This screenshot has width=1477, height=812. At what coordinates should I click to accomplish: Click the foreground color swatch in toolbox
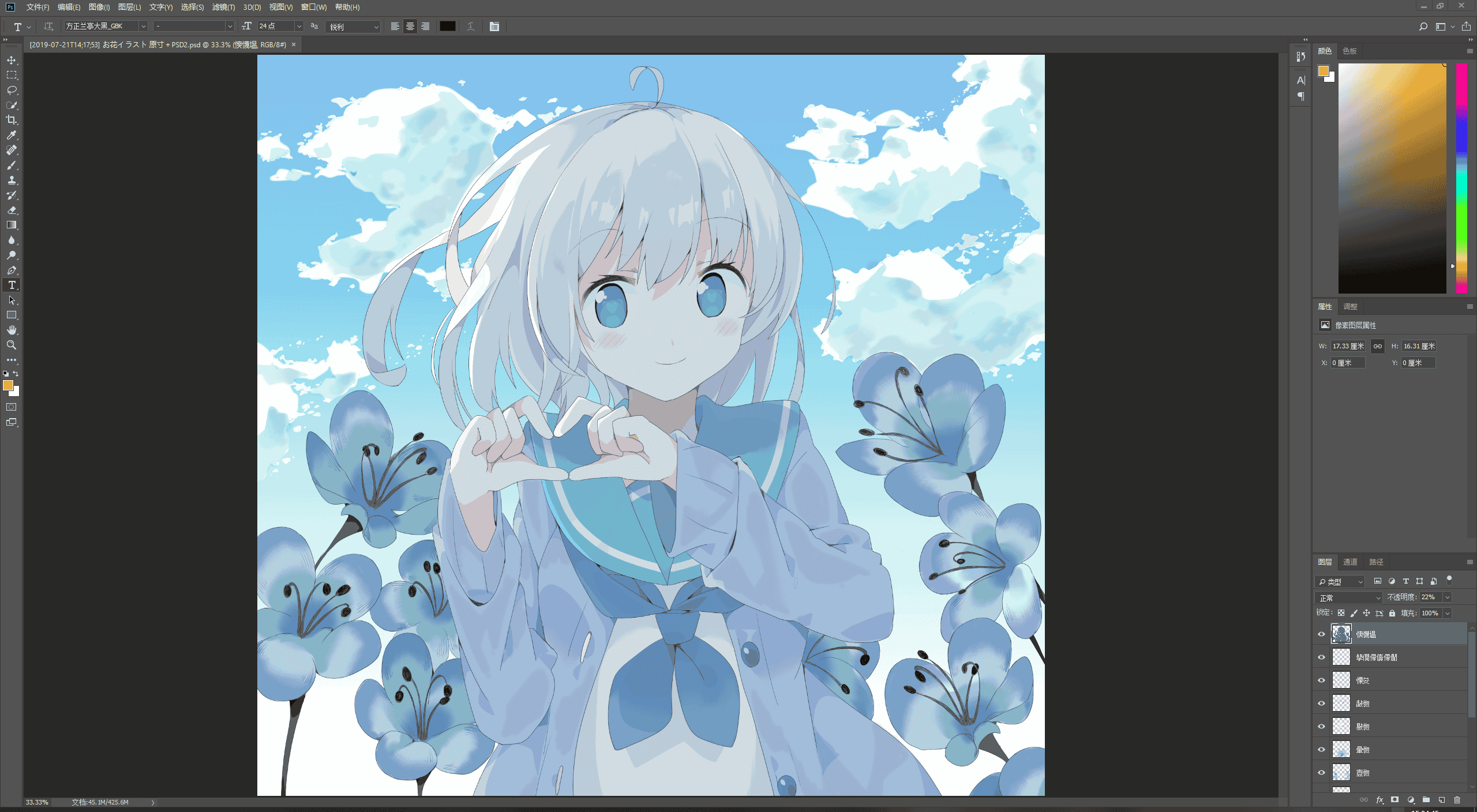tap(8, 385)
